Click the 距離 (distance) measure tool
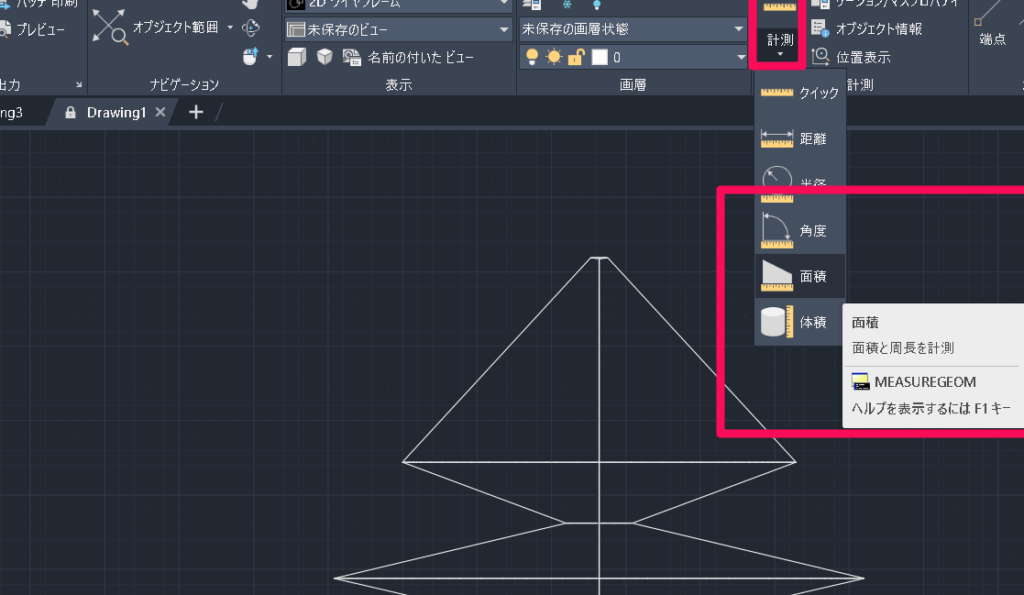Screen dimensions: 1024x595 799,139
